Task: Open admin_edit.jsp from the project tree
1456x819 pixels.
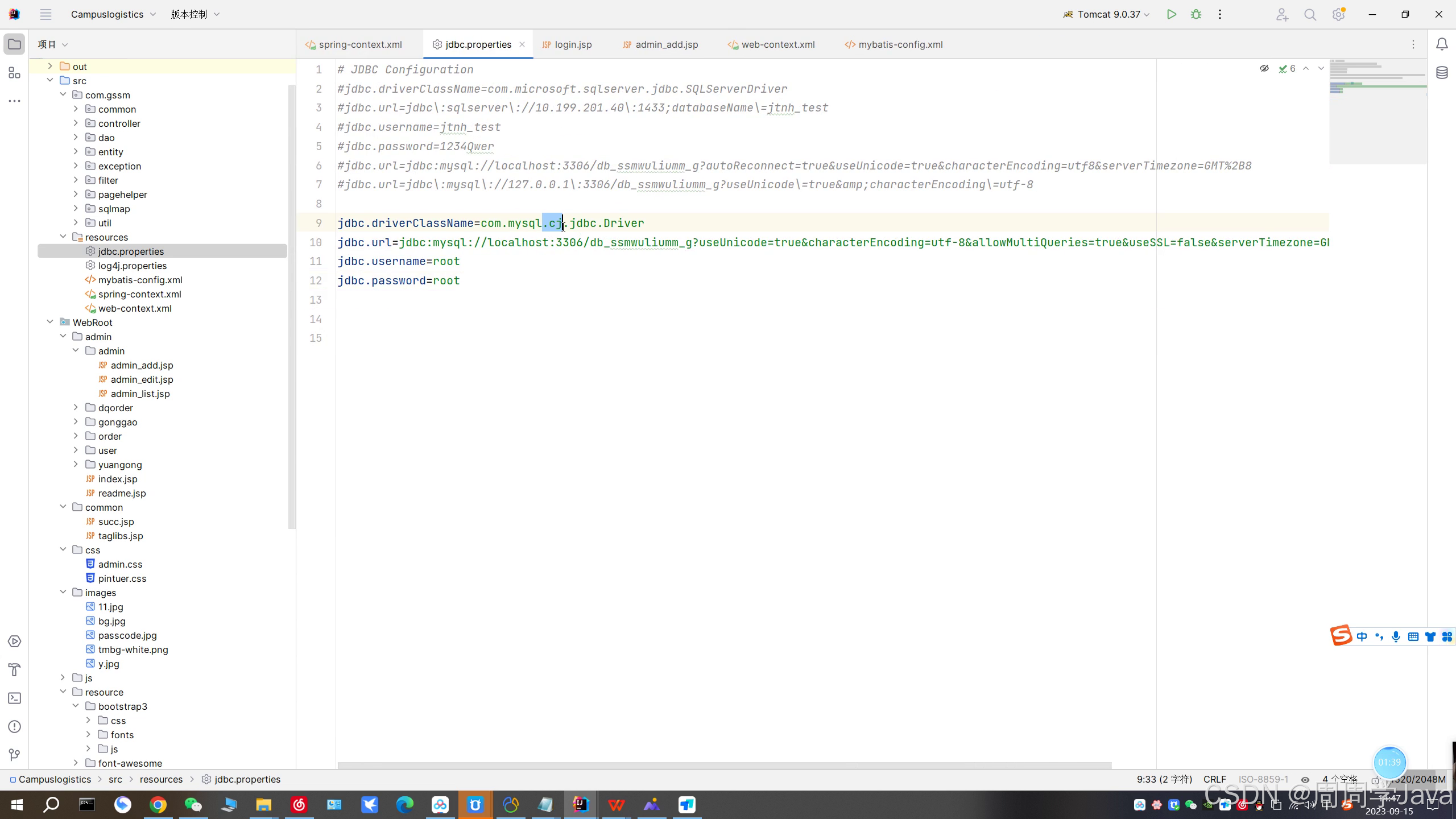Action: (x=142, y=379)
